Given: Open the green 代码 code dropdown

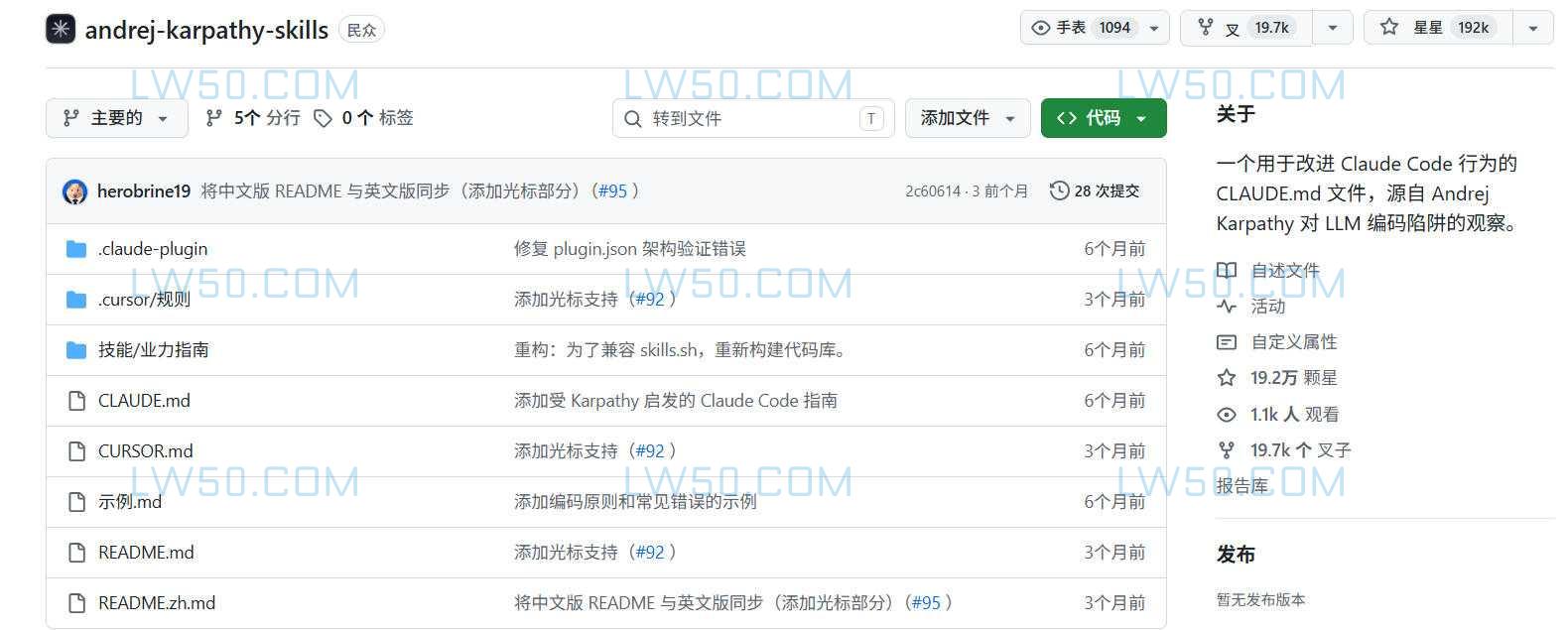Looking at the screenshot, I should pyautogui.click(x=1104, y=118).
